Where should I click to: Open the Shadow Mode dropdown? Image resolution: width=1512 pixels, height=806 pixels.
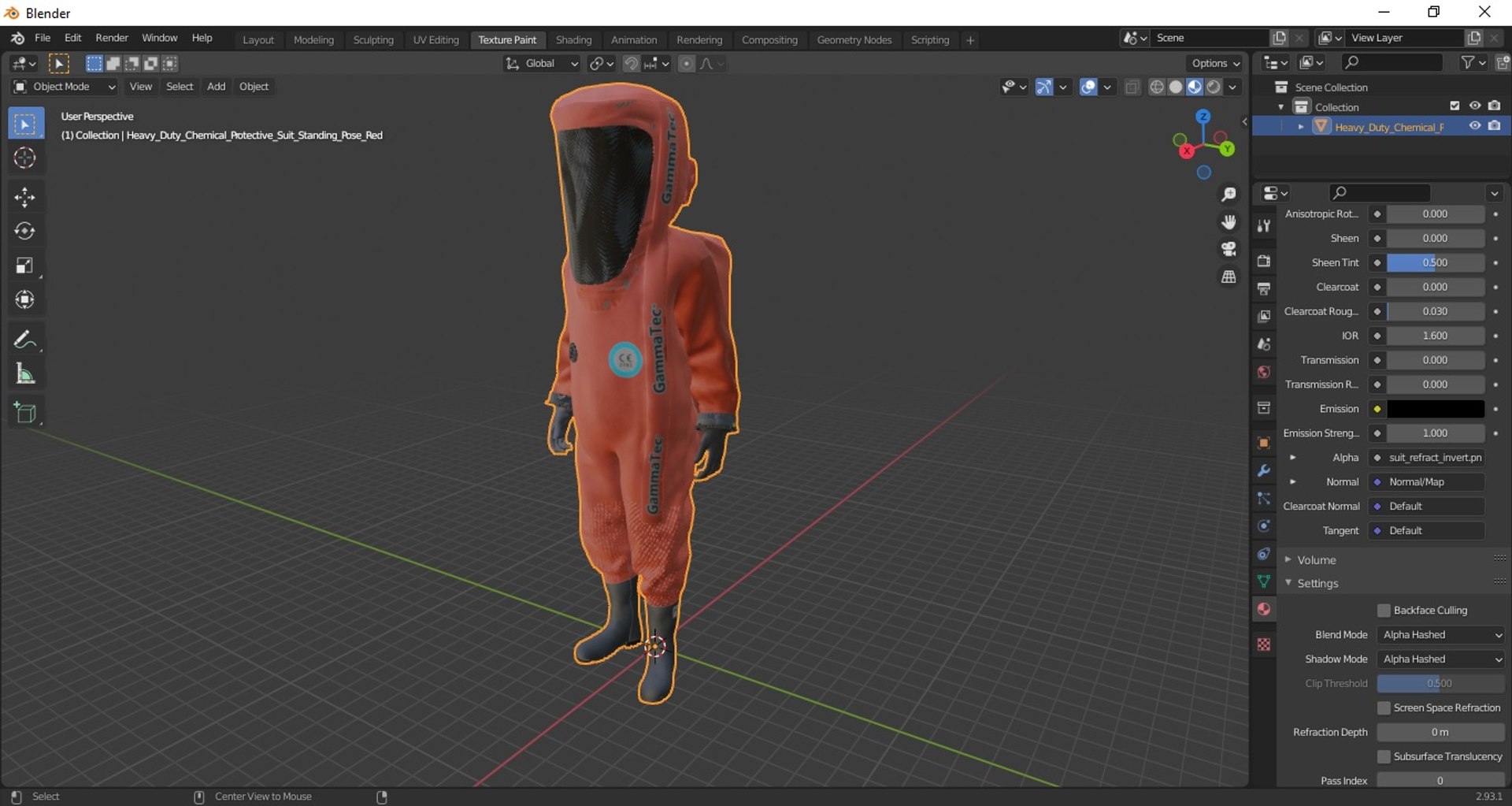(x=1441, y=659)
